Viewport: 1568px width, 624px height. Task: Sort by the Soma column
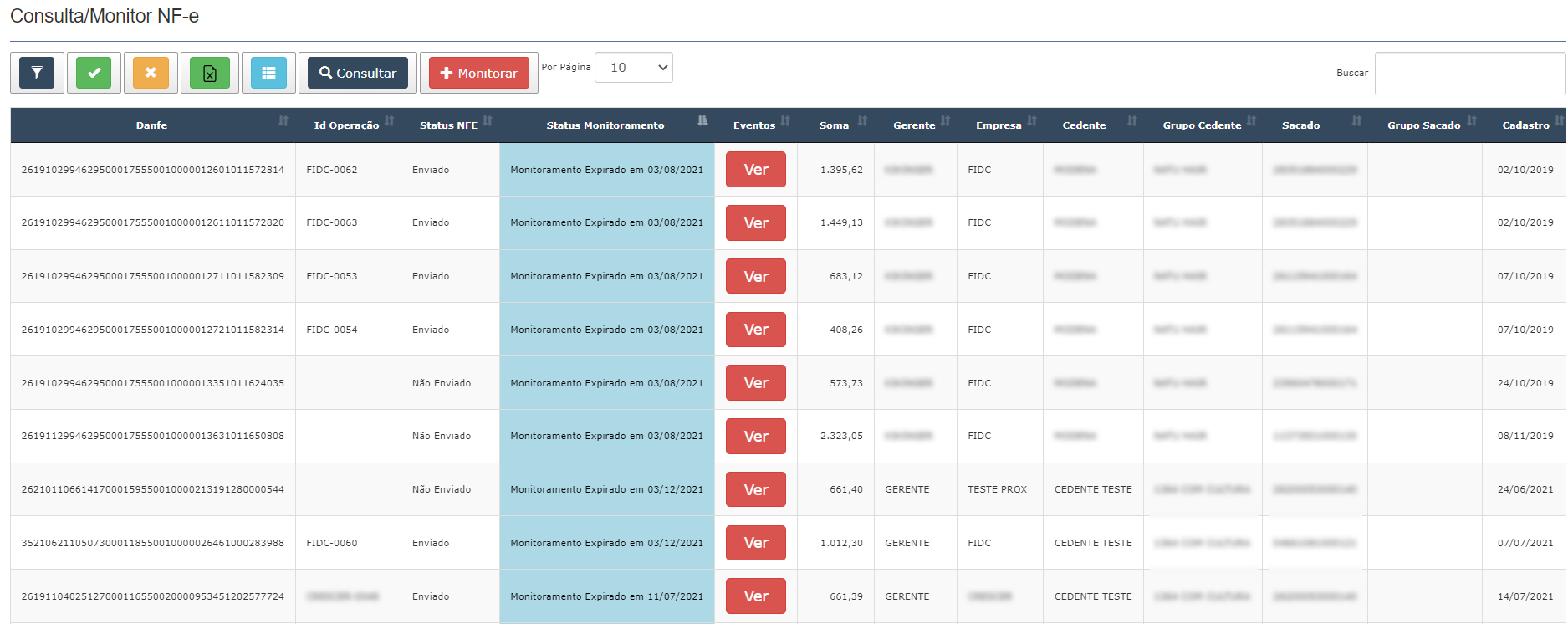[x=835, y=125]
